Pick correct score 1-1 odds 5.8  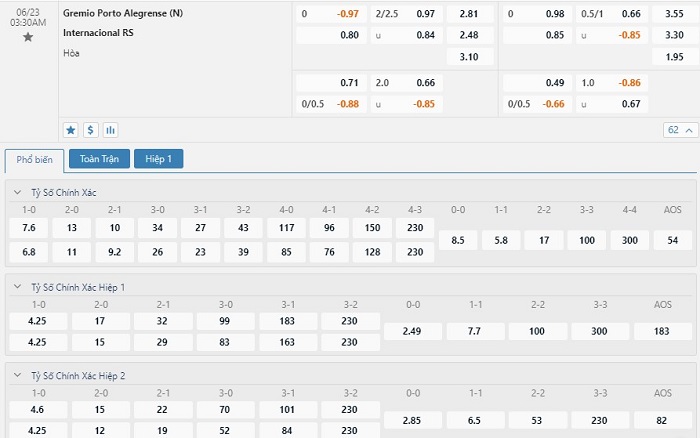pos(501,240)
